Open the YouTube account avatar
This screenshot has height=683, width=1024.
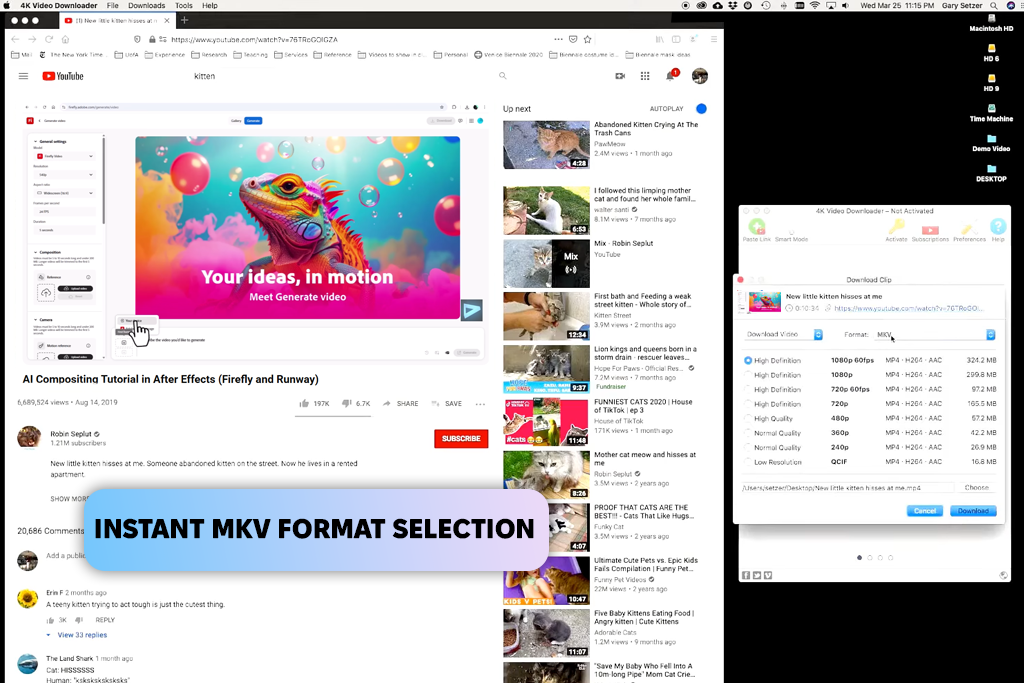click(699, 76)
